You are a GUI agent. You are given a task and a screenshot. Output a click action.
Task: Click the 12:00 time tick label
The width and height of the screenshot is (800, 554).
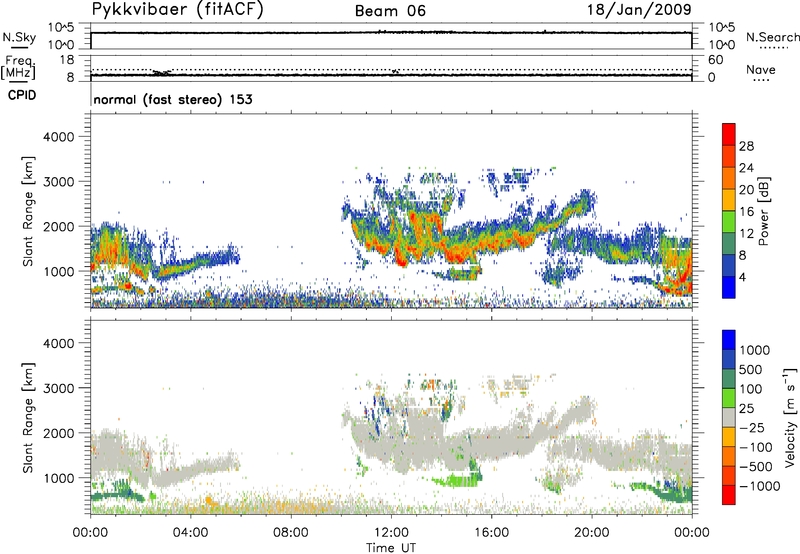pos(391,533)
